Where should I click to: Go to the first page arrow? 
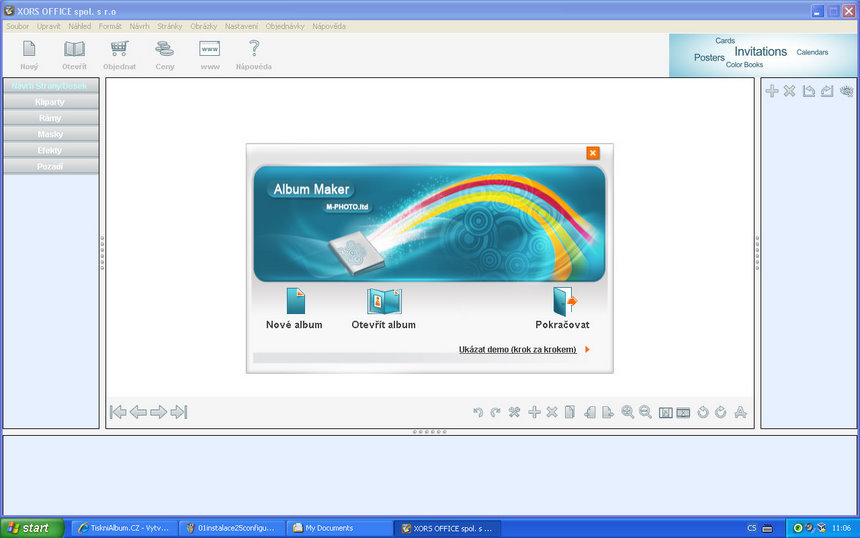pyautogui.click(x=118, y=412)
